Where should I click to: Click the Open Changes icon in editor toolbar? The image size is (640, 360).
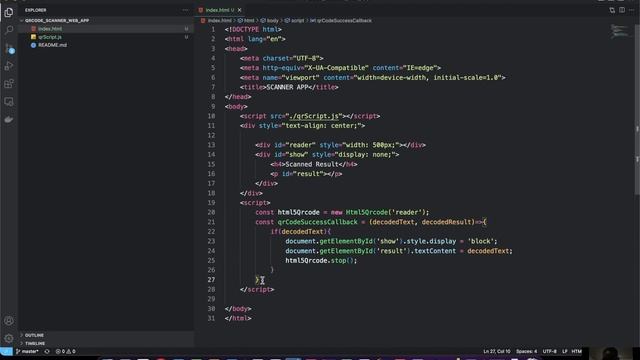[x=612, y=10]
